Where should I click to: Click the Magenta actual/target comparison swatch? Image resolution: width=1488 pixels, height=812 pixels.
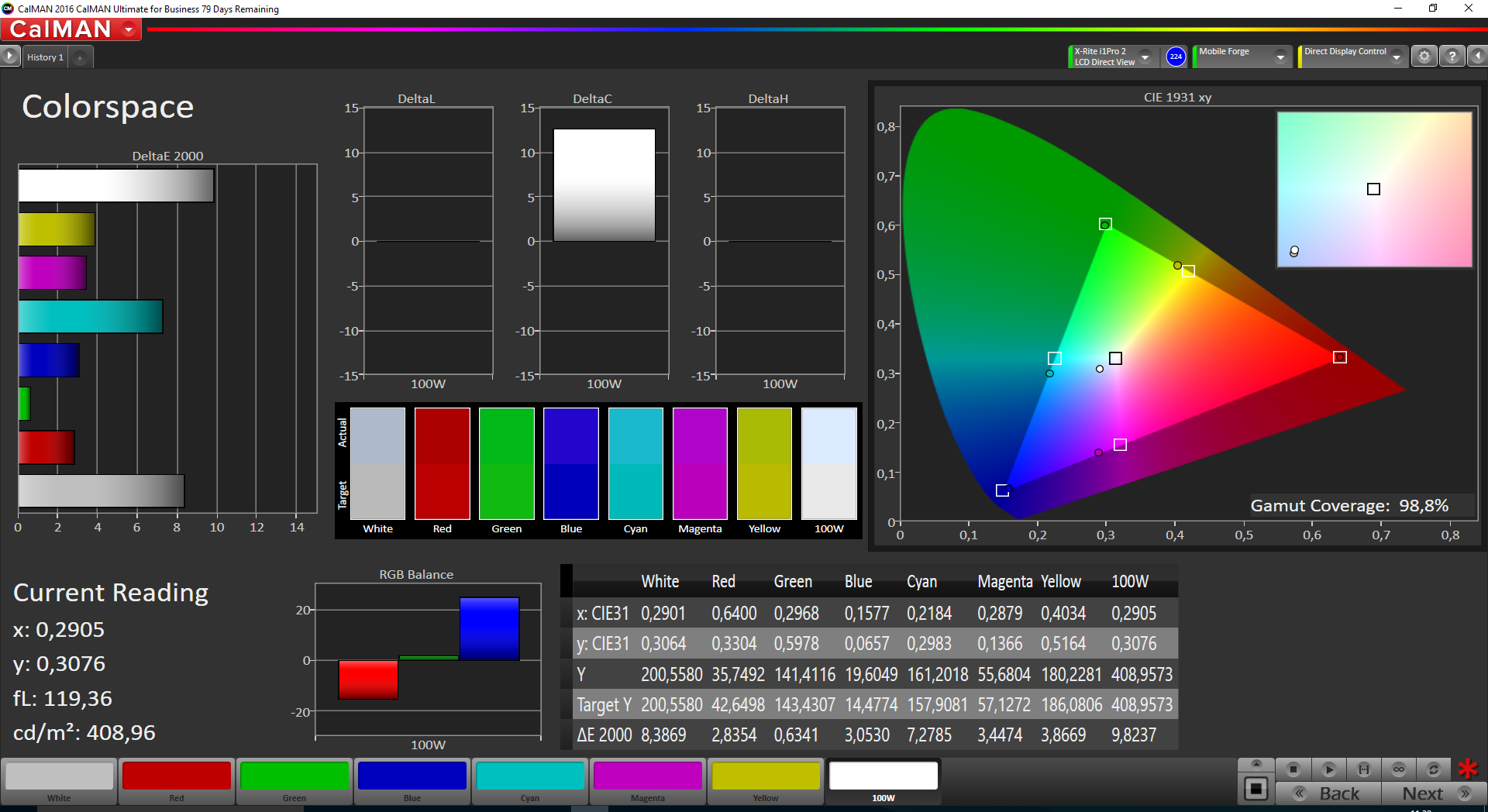click(700, 463)
